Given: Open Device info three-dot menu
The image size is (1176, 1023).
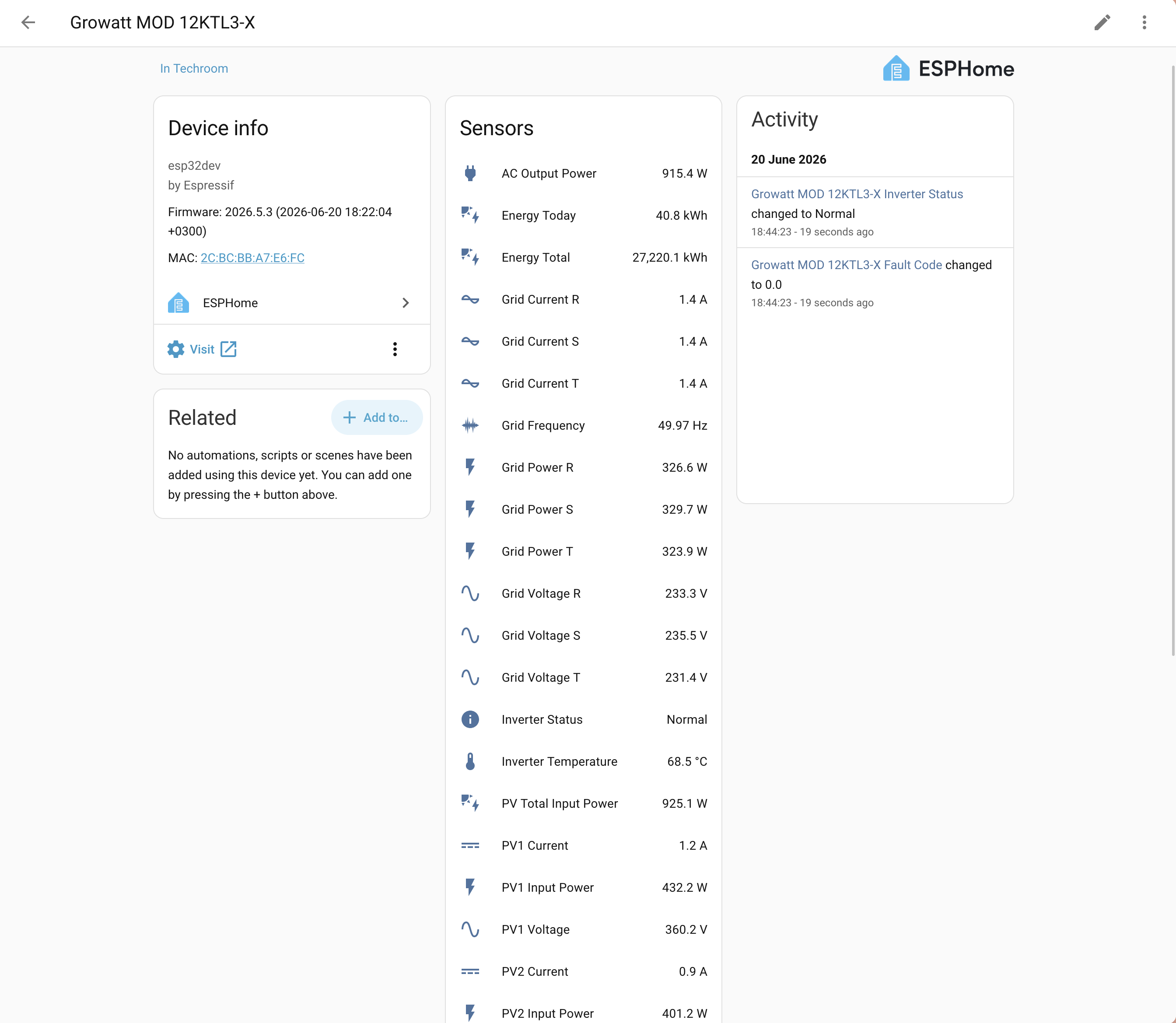Looking at the screenshot, I should click(395, 349).
